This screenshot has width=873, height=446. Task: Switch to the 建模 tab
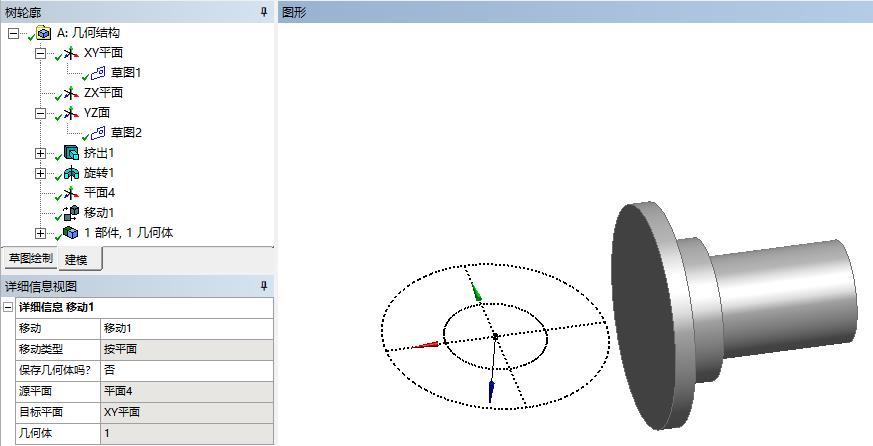(76, 260)
